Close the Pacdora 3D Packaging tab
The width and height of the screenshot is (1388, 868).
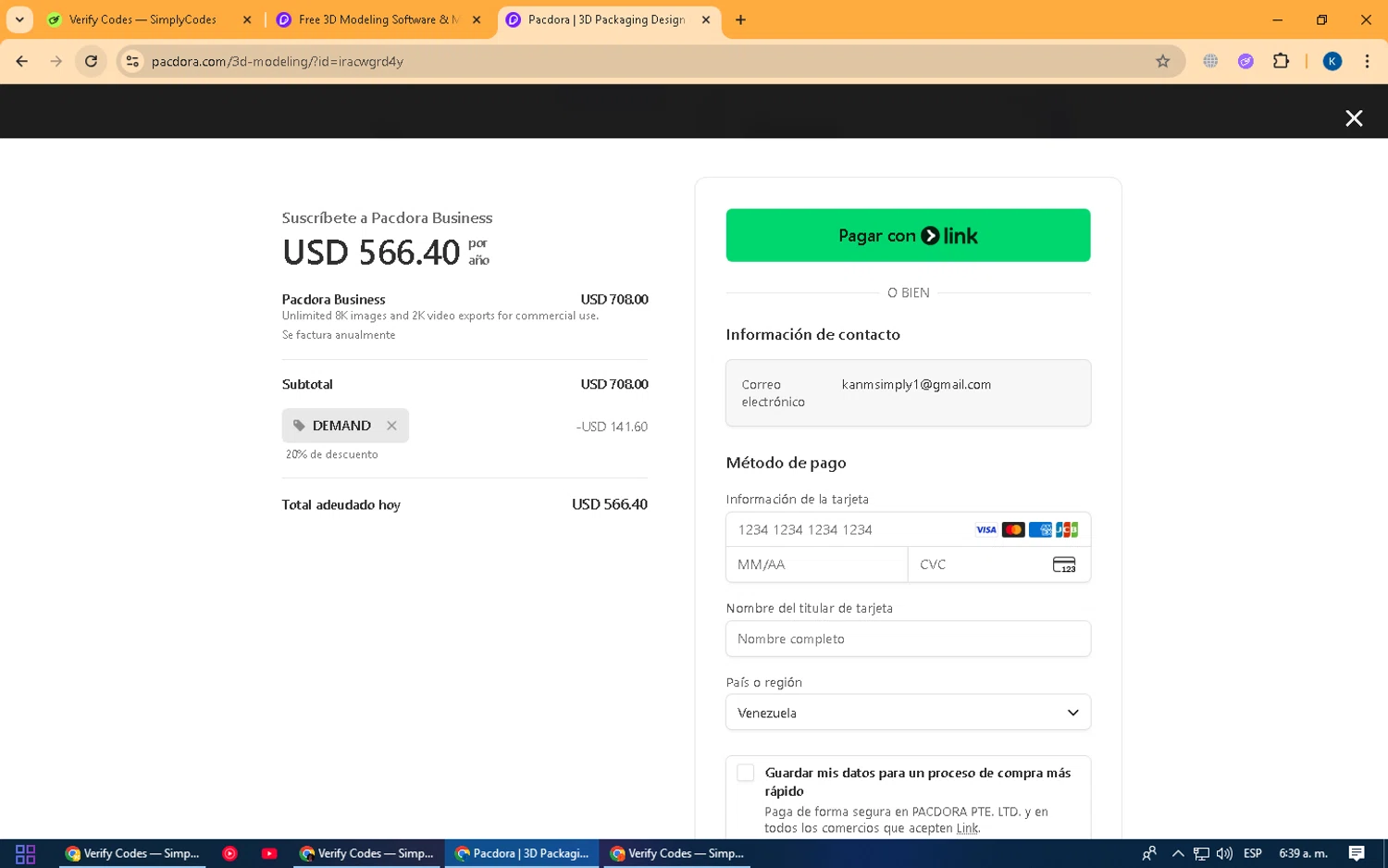[x=706, y=19]
